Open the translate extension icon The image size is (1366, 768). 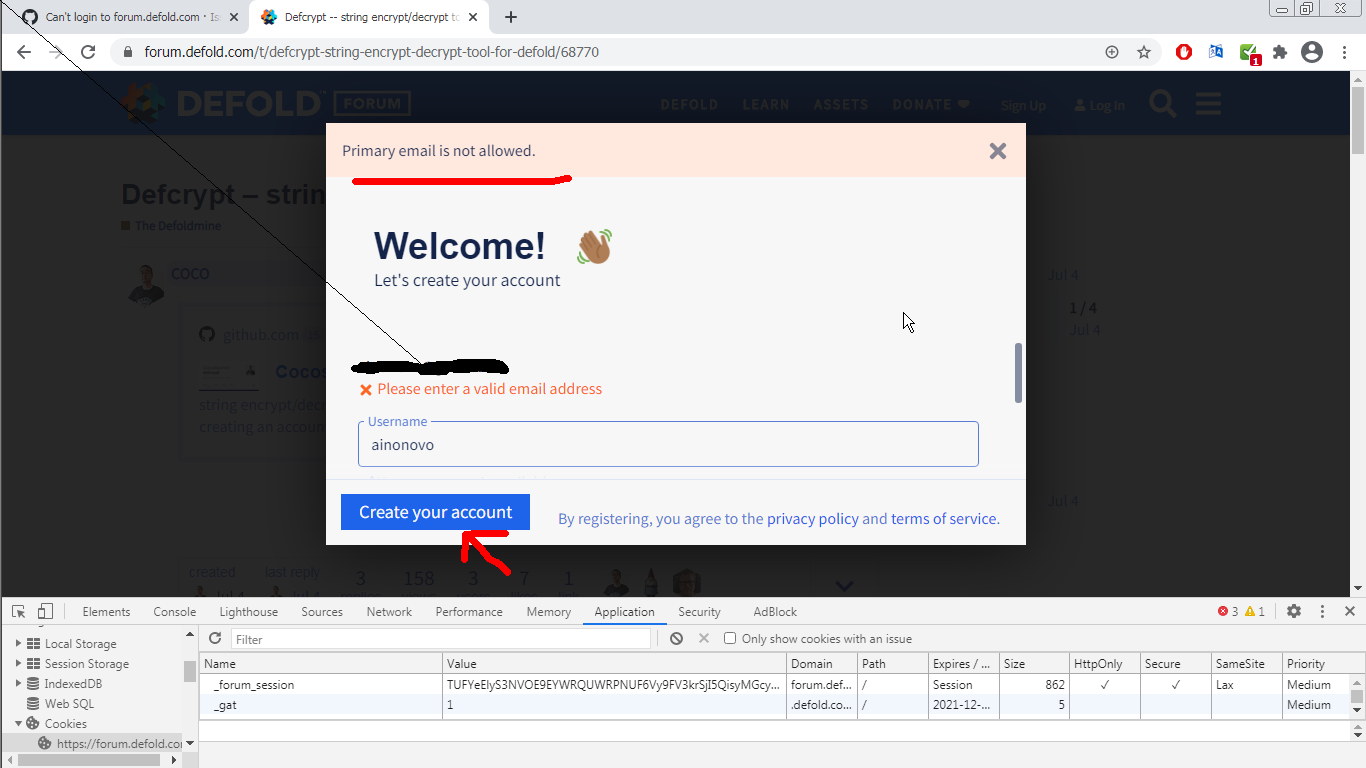tap(1216, 51)
